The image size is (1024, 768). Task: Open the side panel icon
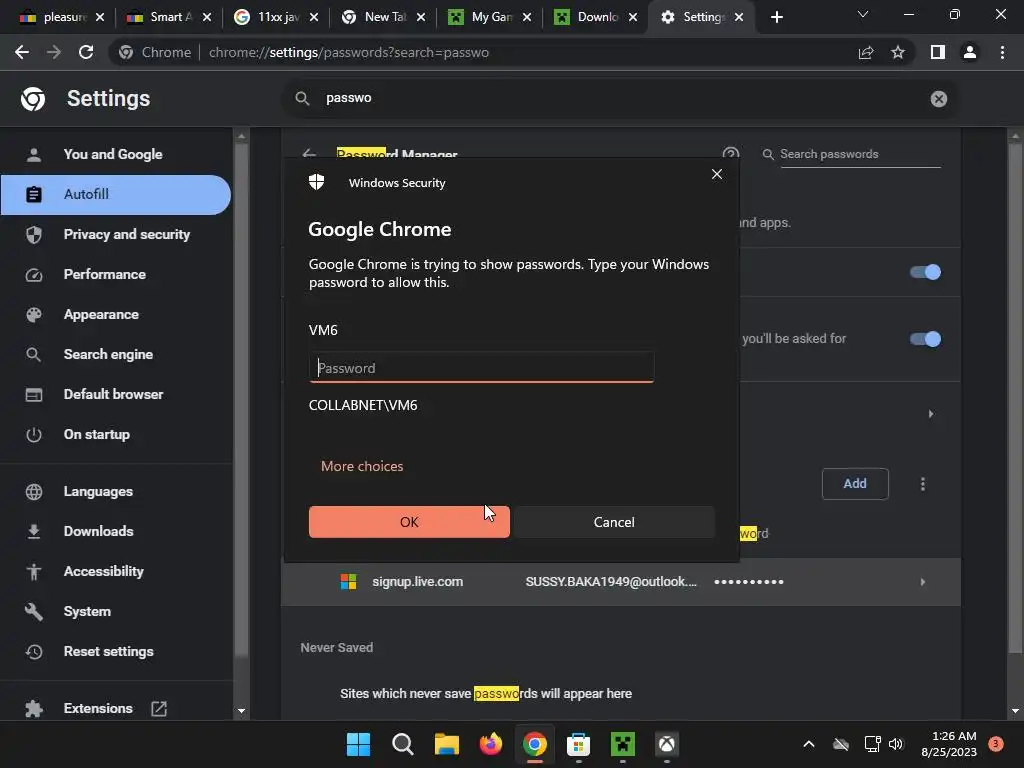[938, 52]
